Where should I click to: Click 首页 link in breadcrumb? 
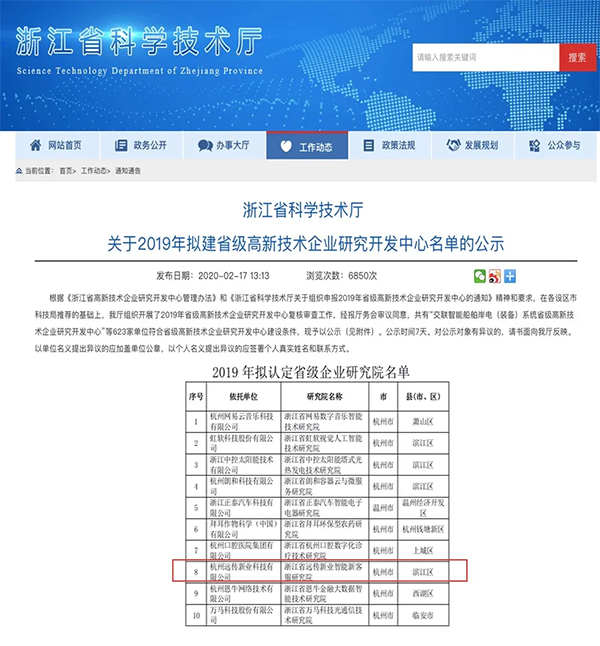[x=66, y=171]
